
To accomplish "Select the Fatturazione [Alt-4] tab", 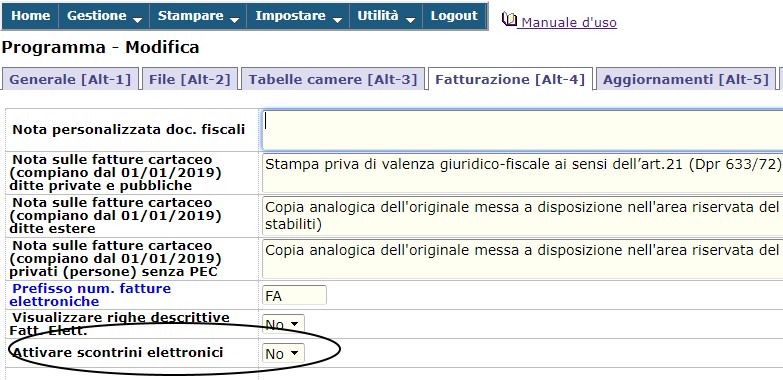I will tap(510, 79).
